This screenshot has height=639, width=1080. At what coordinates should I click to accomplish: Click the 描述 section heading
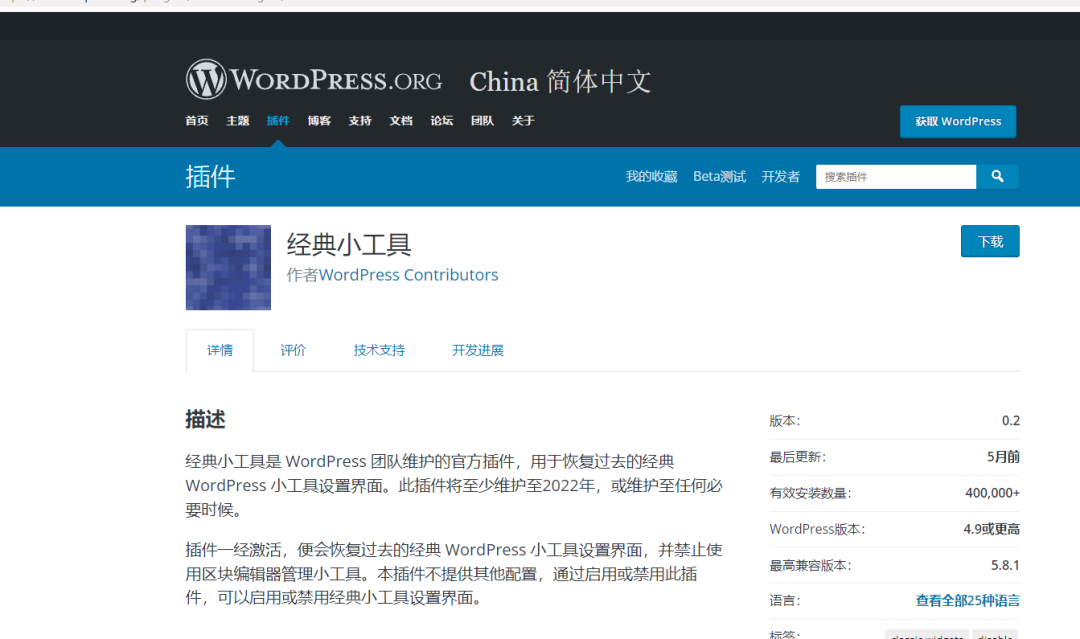click(x=205, y=419)
